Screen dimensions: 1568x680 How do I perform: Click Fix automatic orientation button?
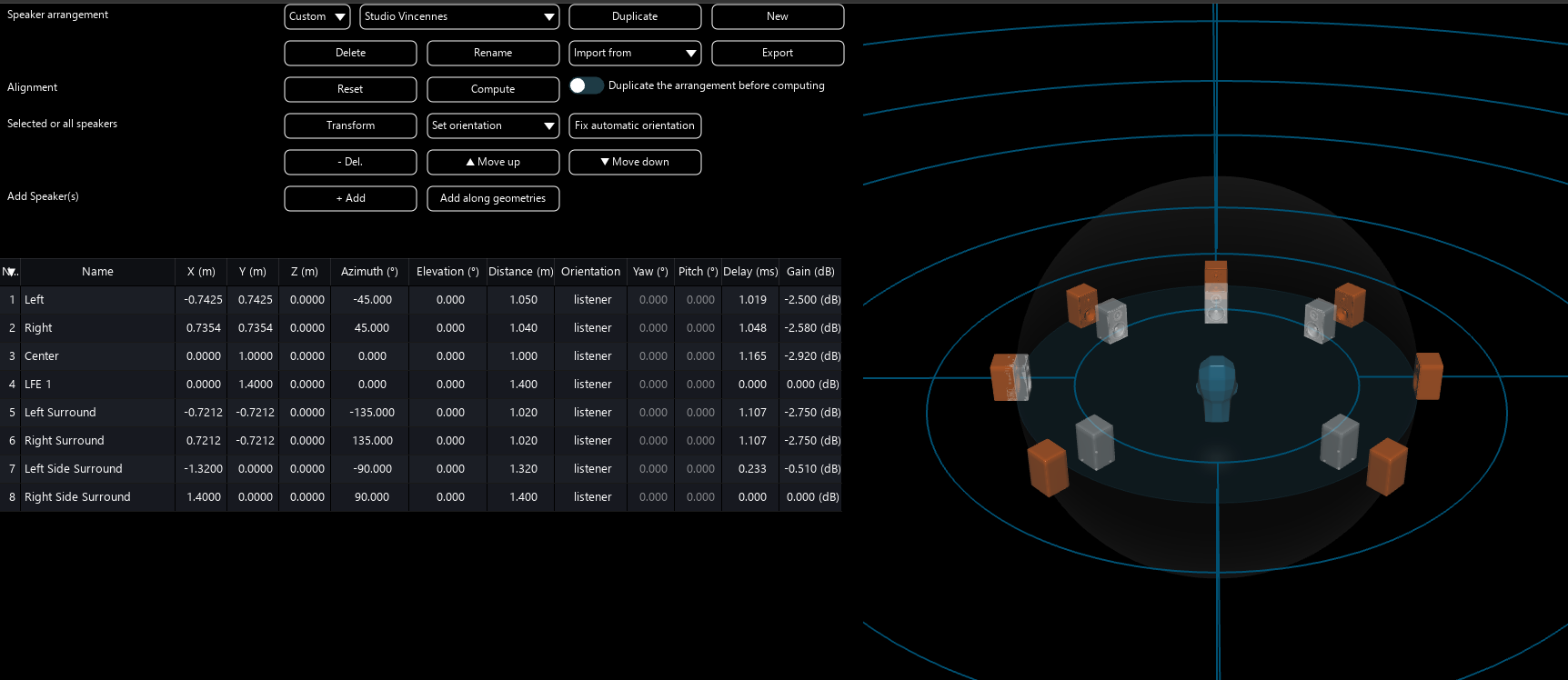coord(635,125)
